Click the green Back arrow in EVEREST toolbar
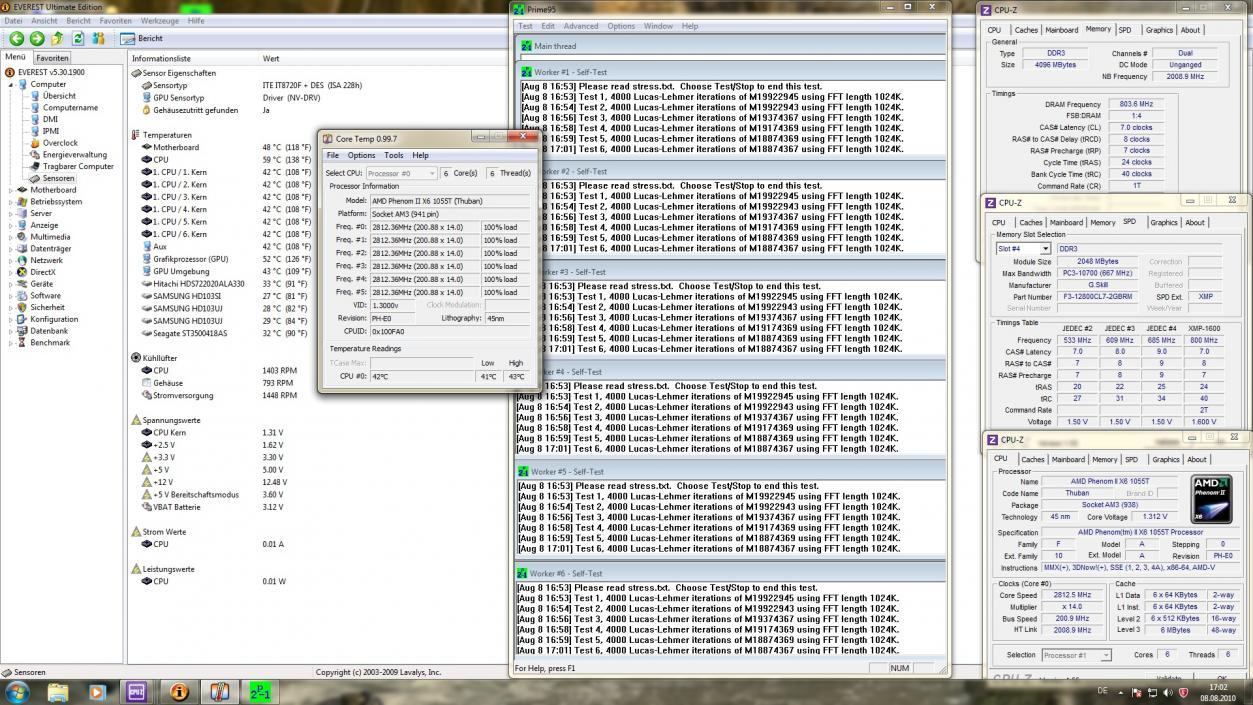 16,38
